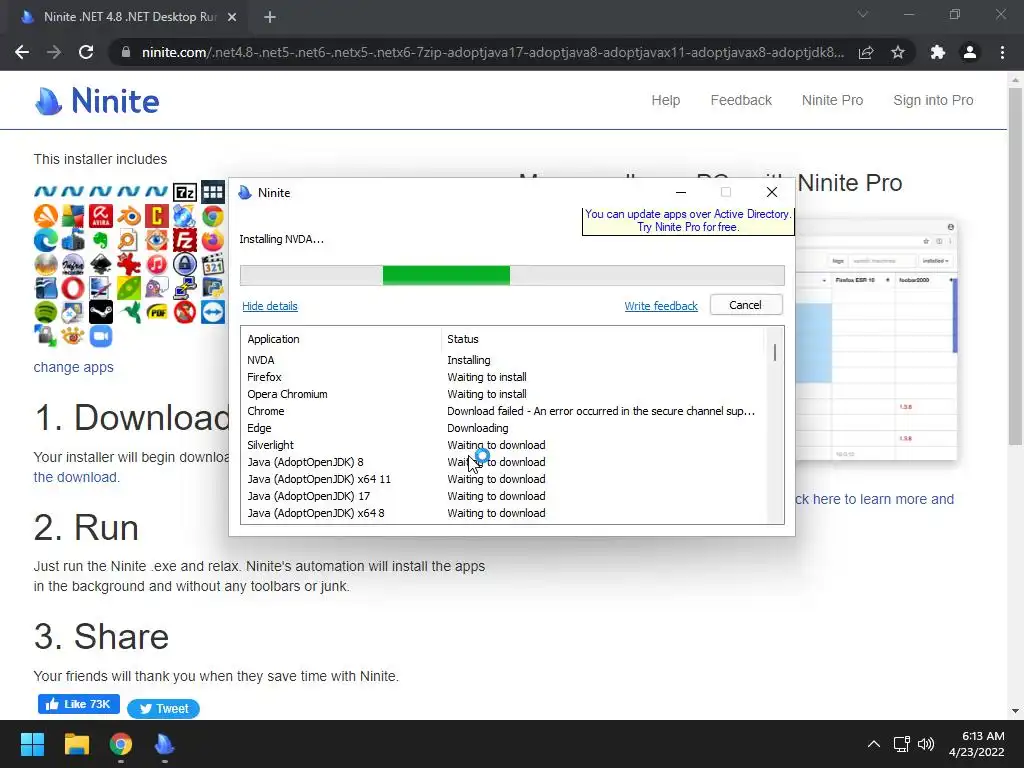Screen dimensions: 1024x768
Task: Open the Chrome profile icon
Action: pos(970,52)
